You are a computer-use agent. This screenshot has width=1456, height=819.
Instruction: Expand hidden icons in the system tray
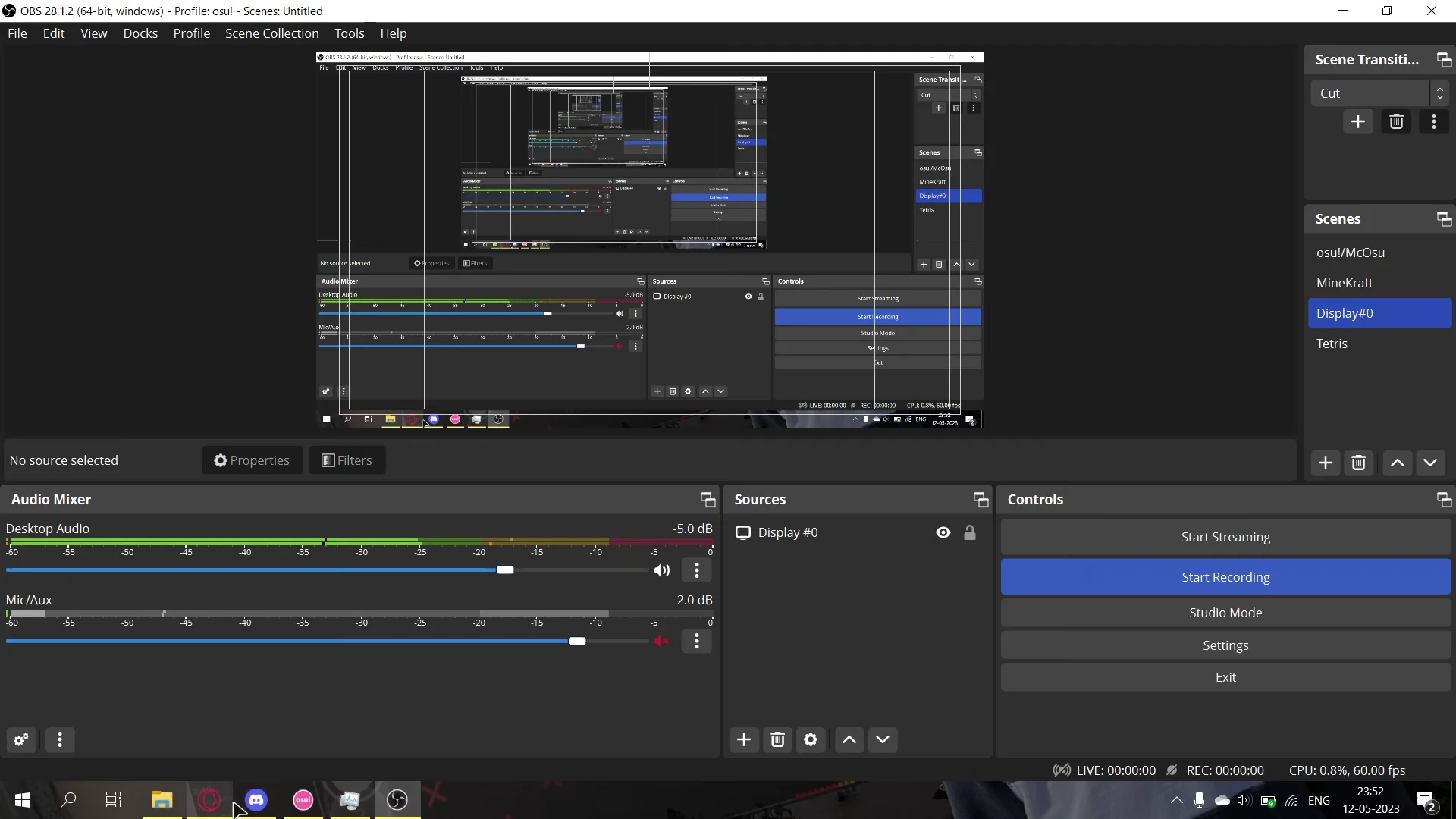coord(1175,801)
